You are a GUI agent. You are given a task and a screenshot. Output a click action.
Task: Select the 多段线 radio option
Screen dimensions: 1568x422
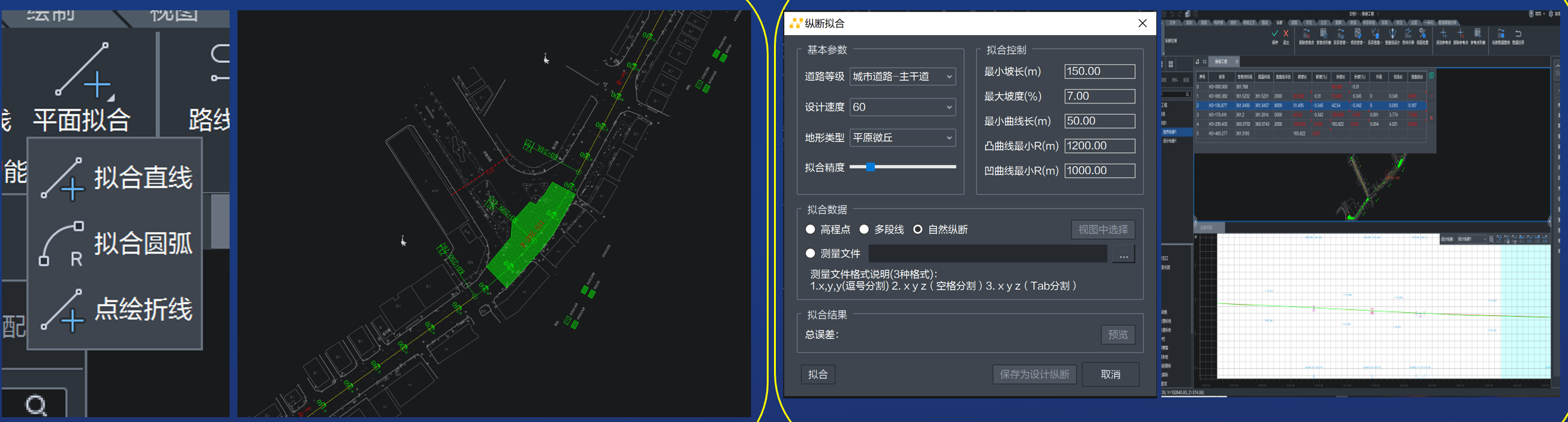[x=863, y=230]
